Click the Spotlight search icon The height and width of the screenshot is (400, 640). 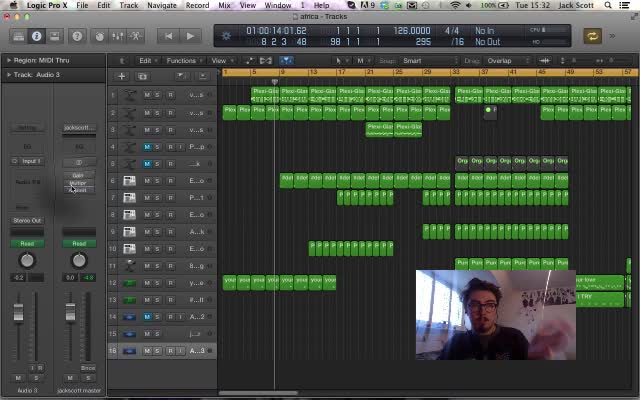[608, 5]
